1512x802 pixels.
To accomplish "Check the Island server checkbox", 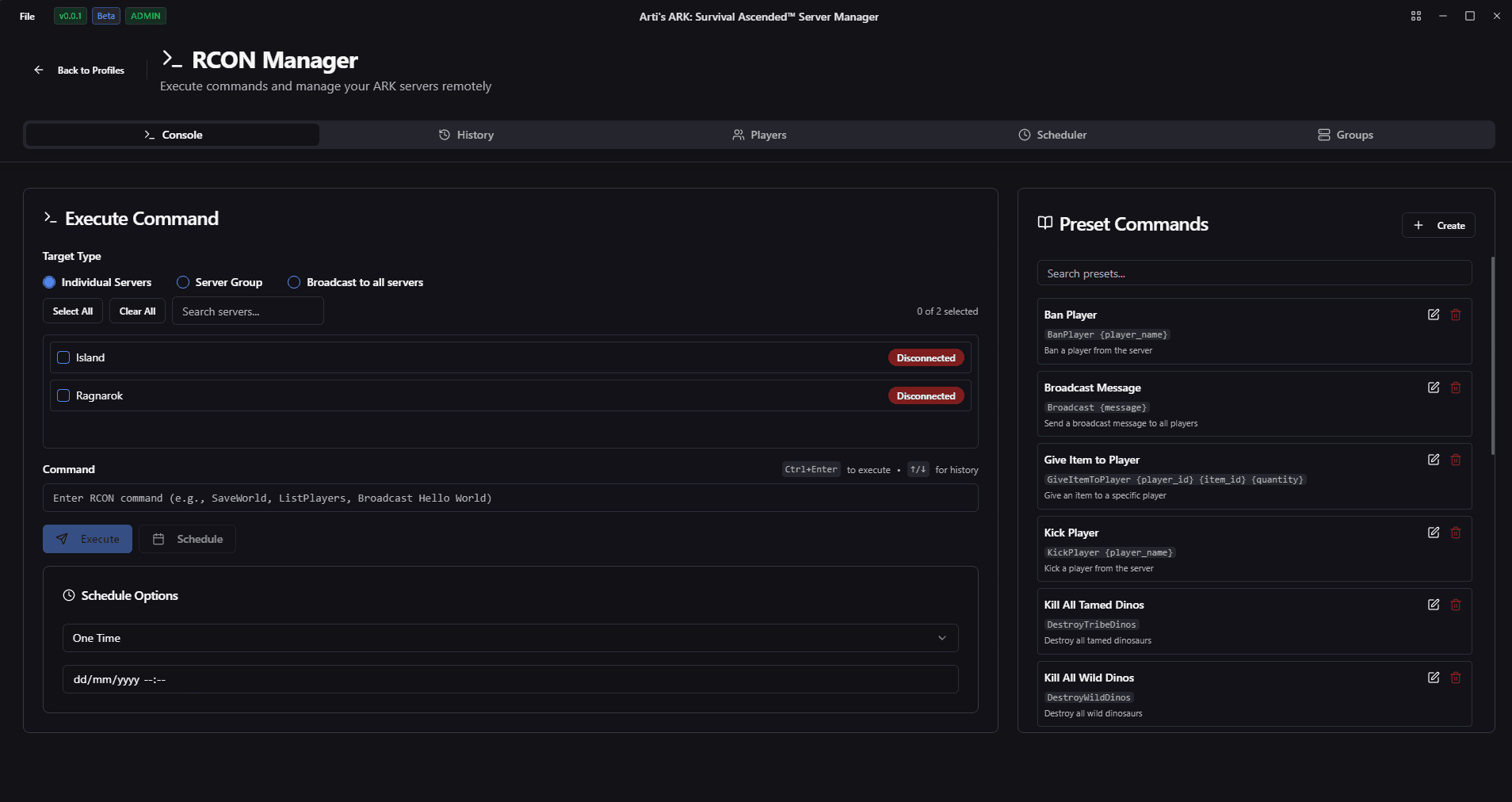I will pos(63,357).
